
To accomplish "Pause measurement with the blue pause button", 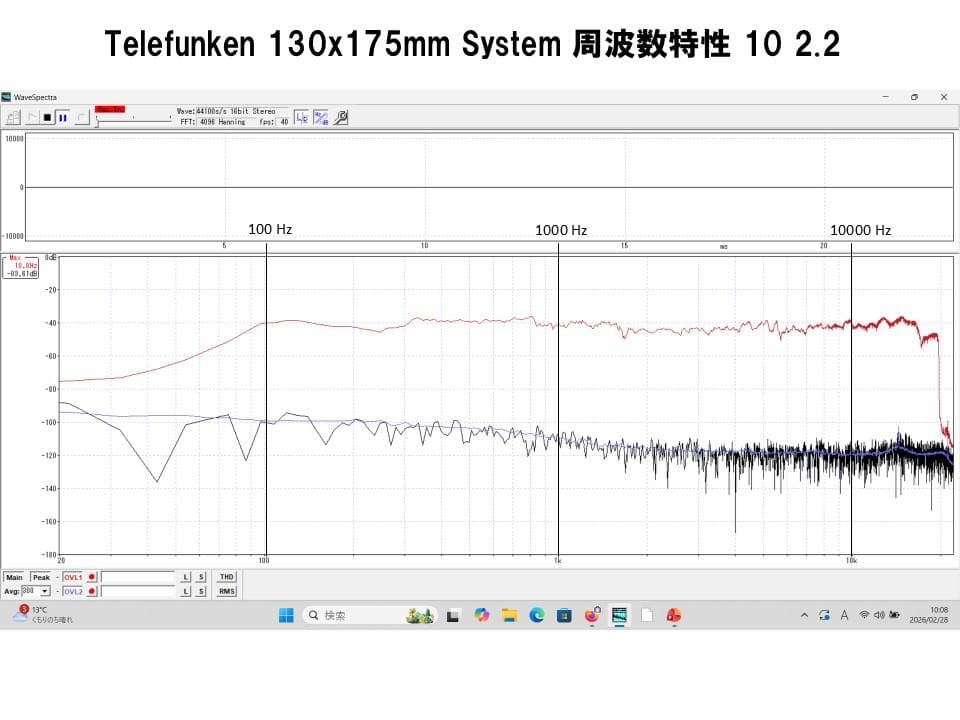I will click(x=62, y=118).
